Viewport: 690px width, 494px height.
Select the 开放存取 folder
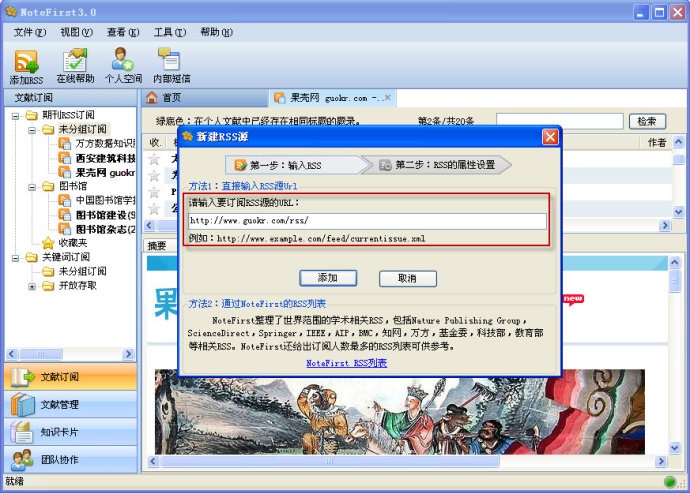coord(70,286)
